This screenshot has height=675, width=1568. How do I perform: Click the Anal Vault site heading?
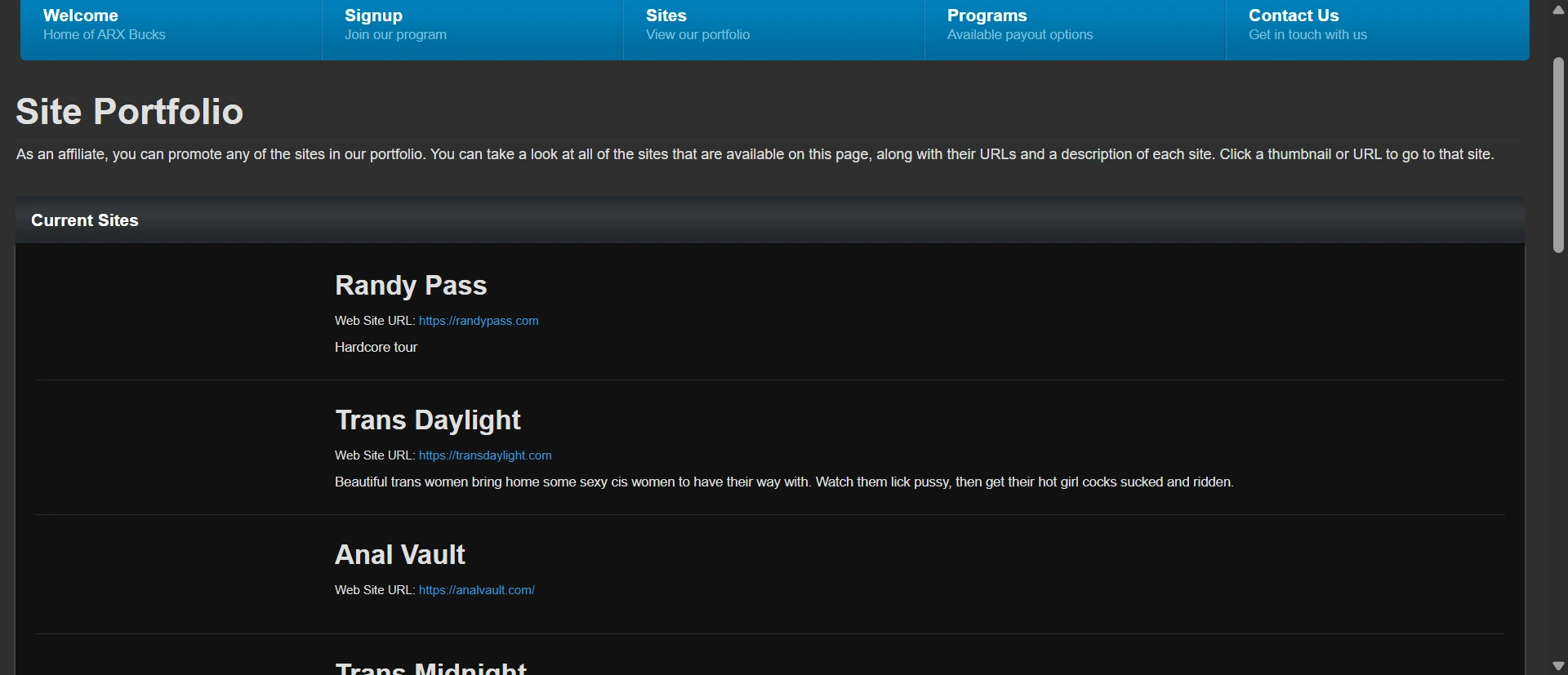coord(400,555)
